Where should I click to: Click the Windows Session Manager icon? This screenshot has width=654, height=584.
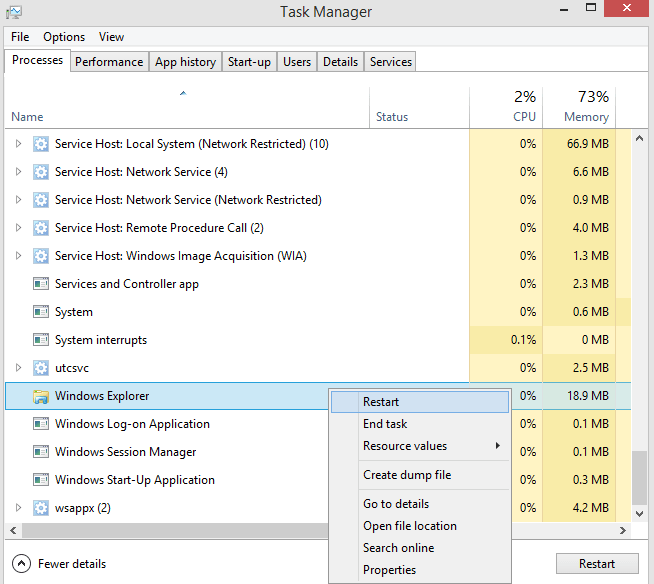point(41,452)
